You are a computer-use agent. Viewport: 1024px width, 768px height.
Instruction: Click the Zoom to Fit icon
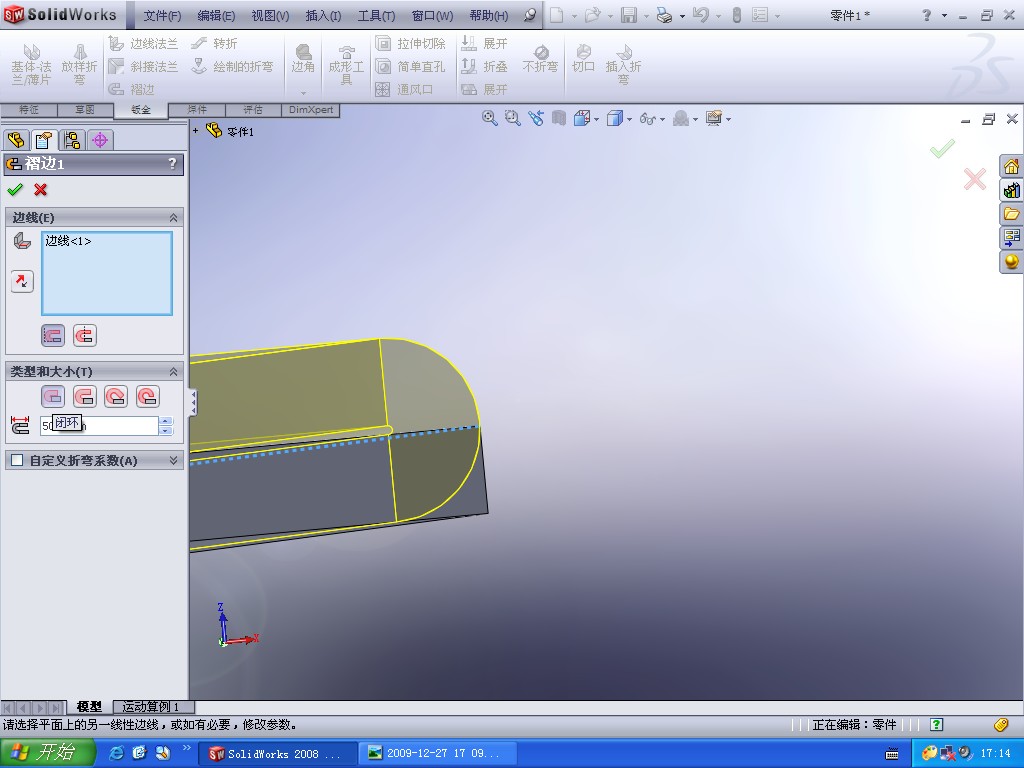489,118
